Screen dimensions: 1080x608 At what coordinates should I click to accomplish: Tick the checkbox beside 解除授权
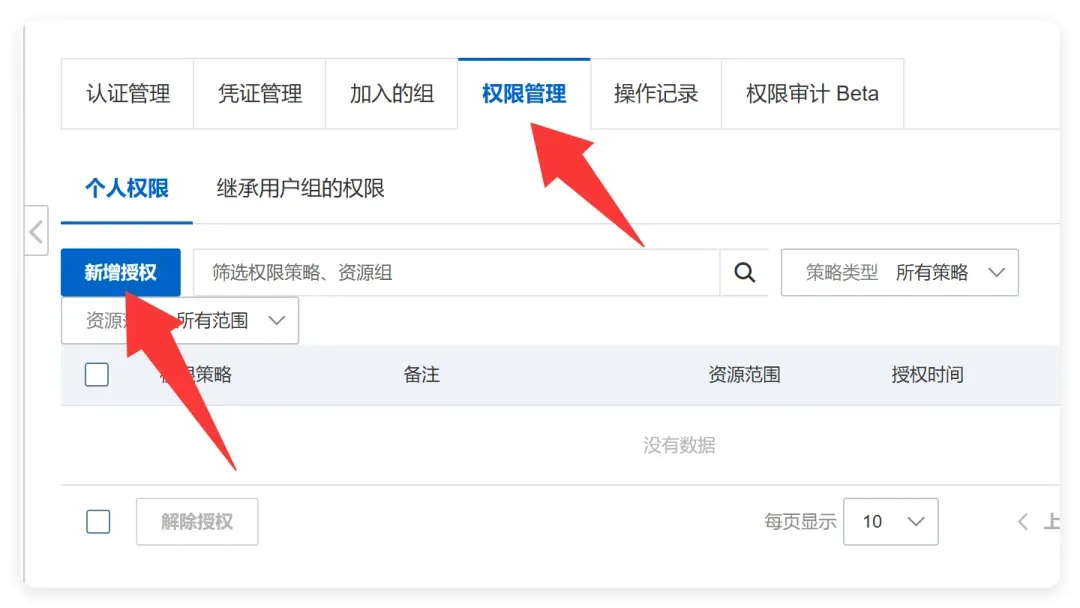tap(98, 521)
